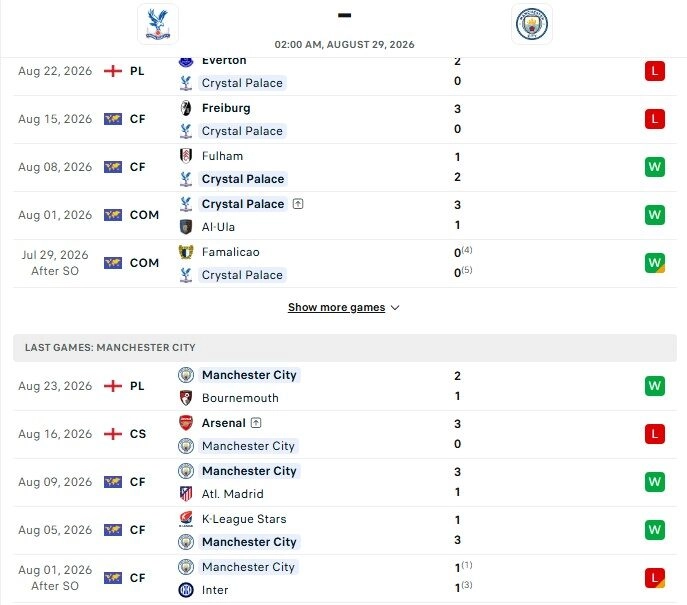Open Everton vs Crystal Palace loss badge
687x605 pixels.
[655, 71]
